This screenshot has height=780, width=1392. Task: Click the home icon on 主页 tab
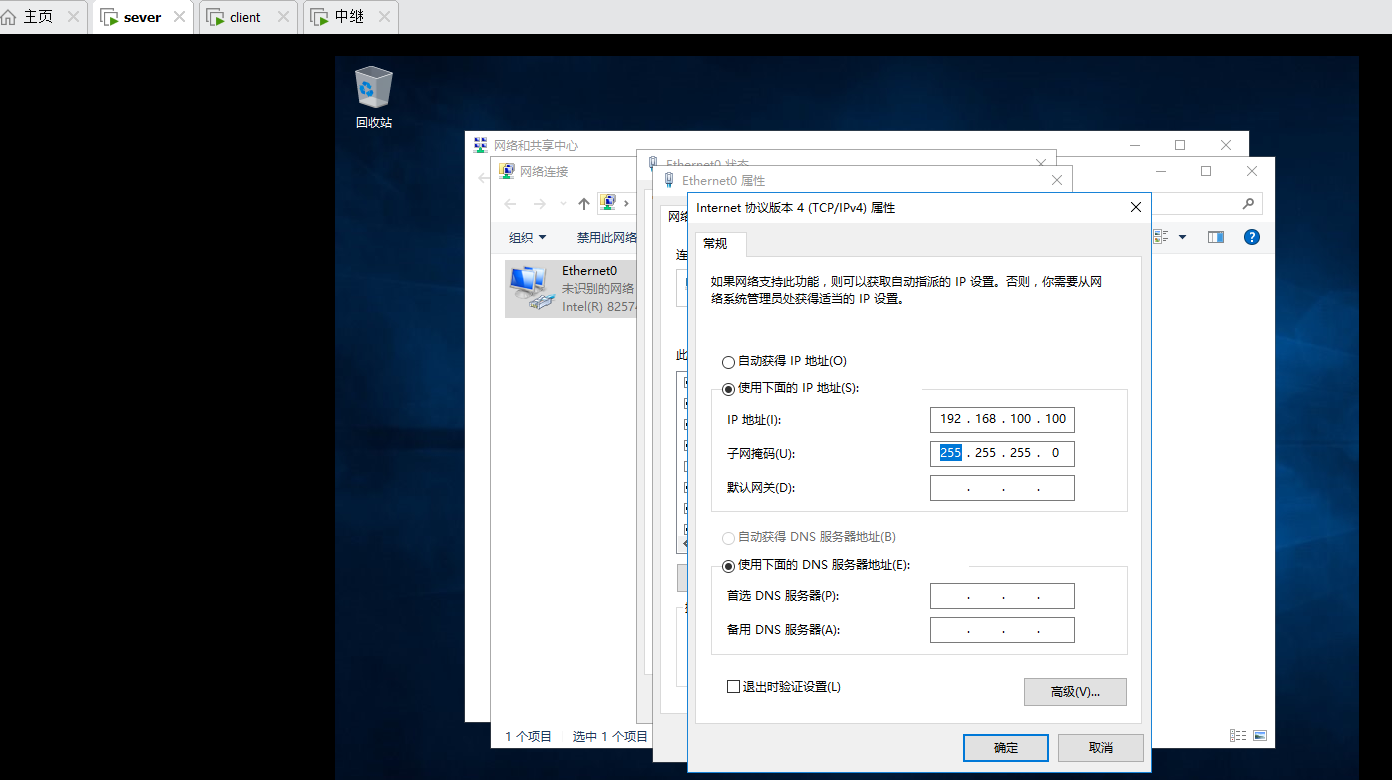coord(10,17)
